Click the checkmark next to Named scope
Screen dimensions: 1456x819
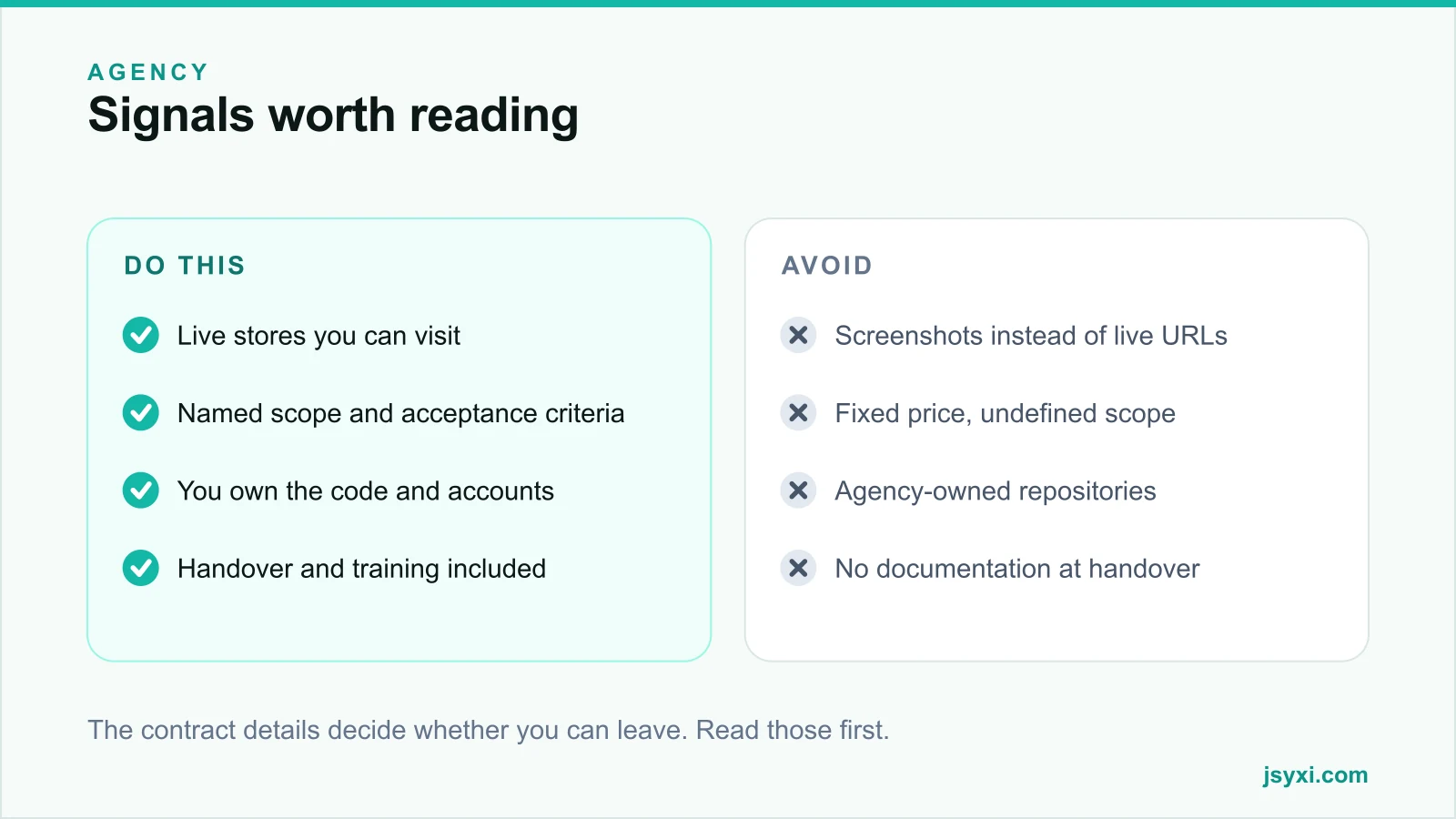pos(141,412)
